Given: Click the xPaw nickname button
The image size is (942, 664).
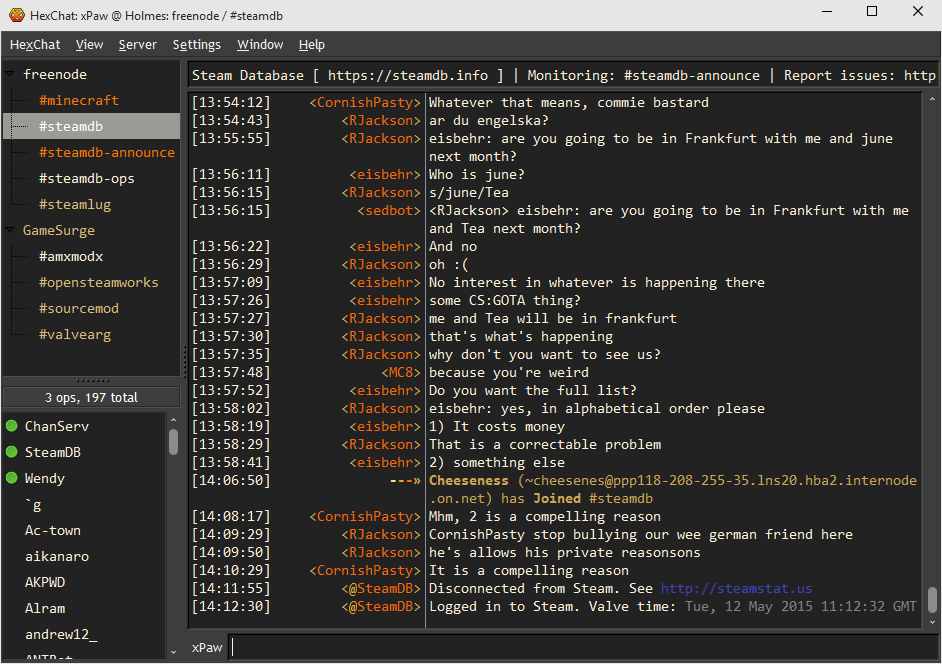Looking at the screenshot, I should coord(207,648).
